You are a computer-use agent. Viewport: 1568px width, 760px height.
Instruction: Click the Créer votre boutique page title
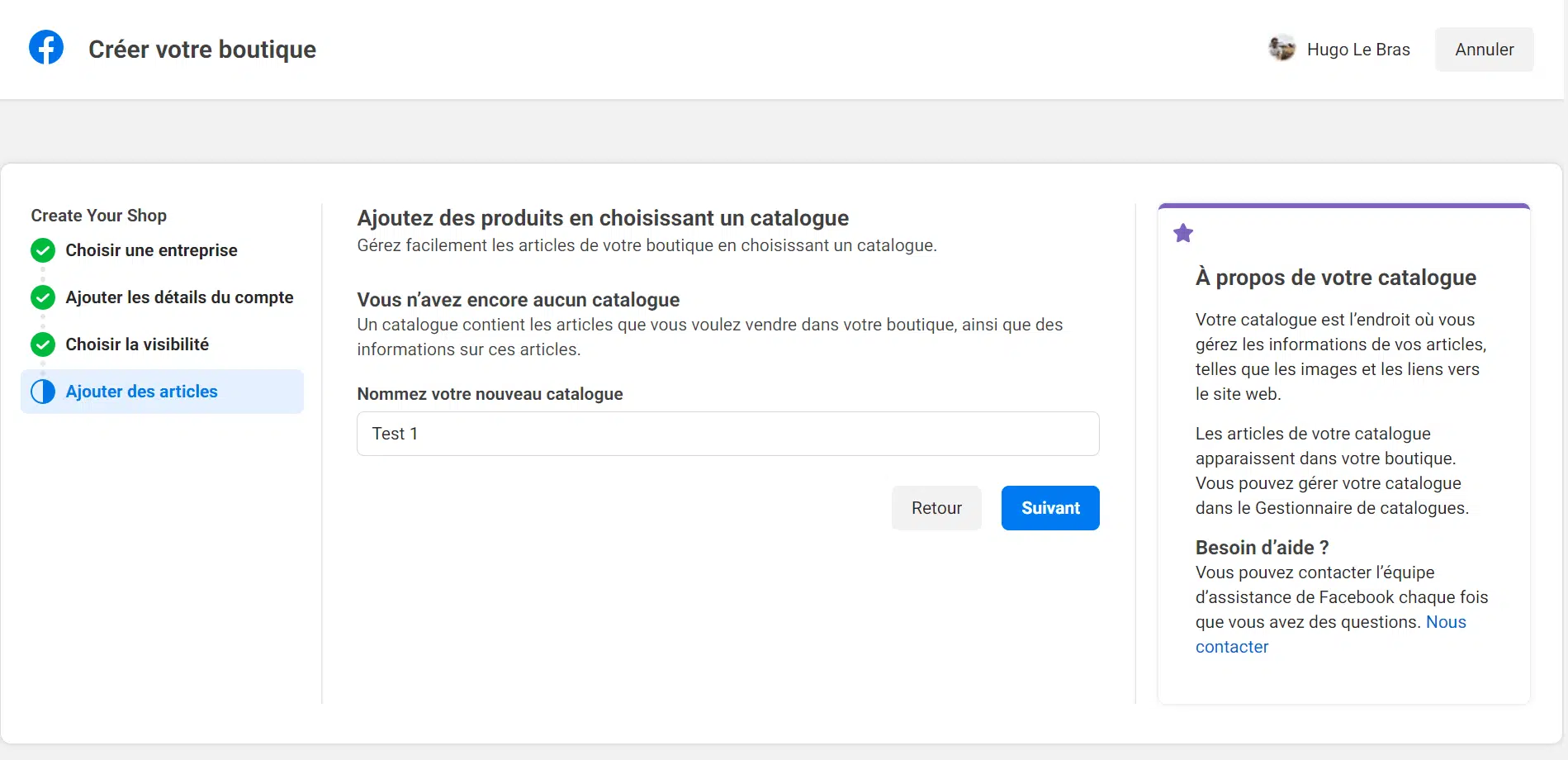point(202,50)
